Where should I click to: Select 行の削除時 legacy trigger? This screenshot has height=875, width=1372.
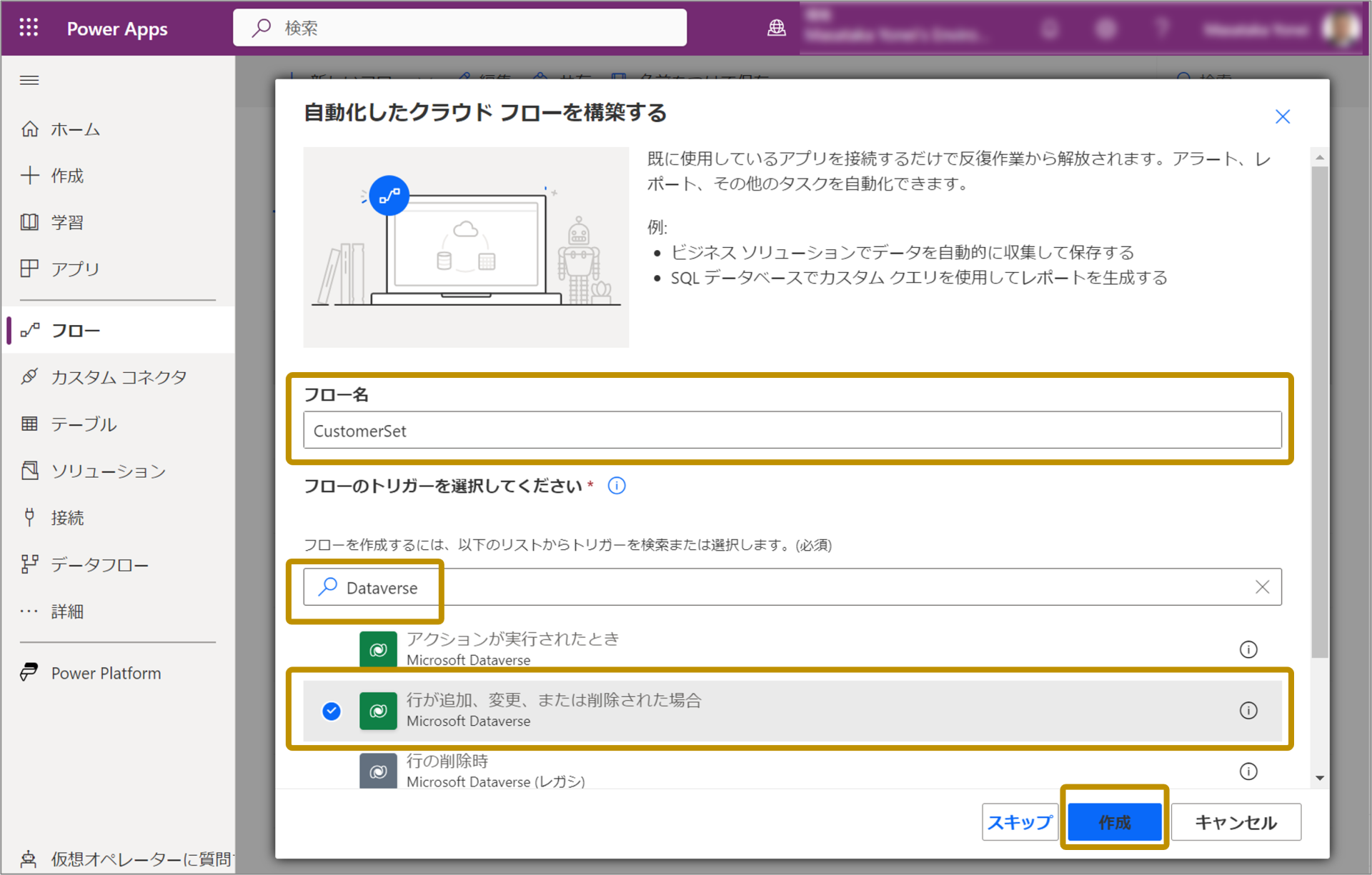pos(792,770)
